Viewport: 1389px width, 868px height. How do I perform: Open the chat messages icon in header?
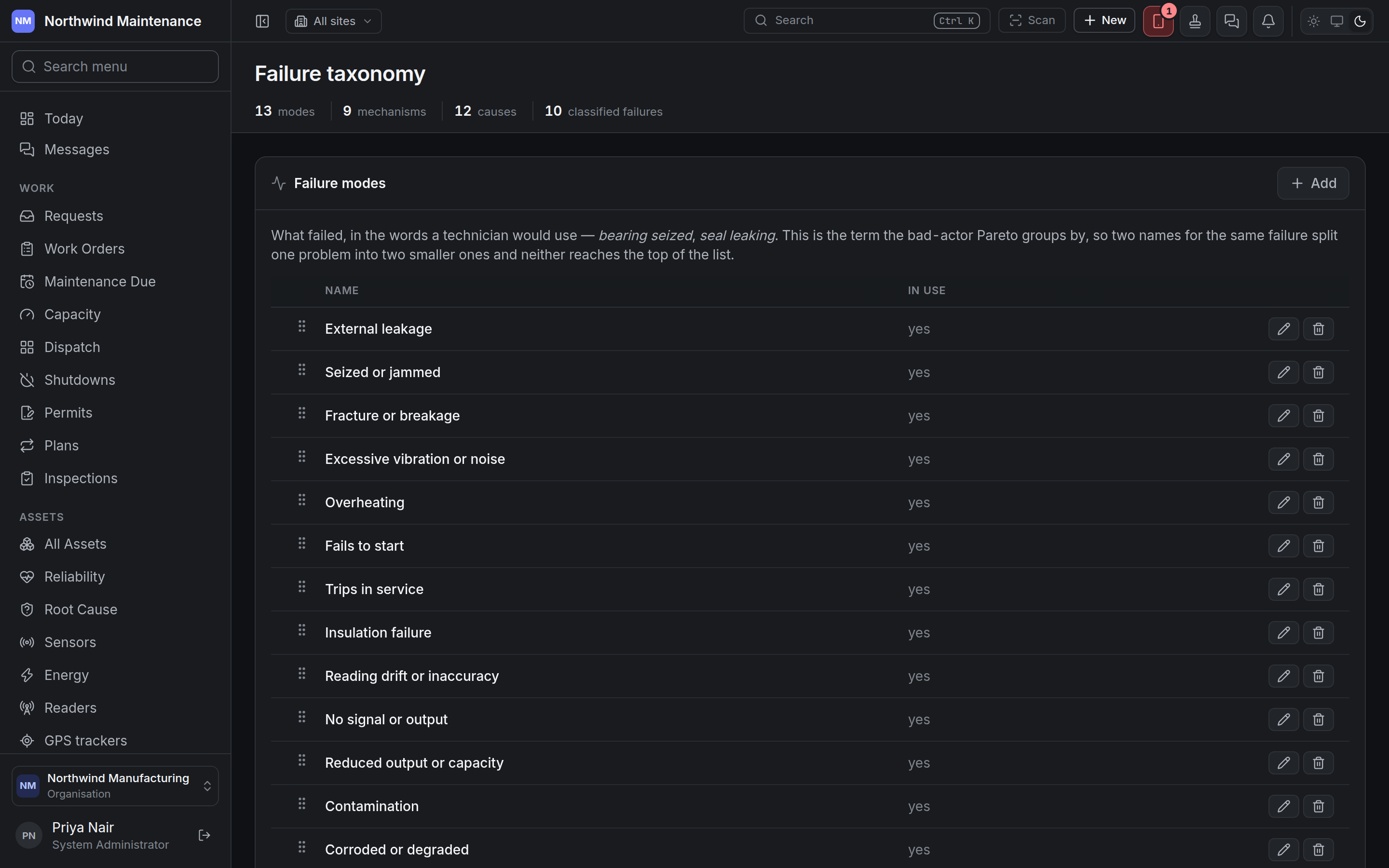1232,21
